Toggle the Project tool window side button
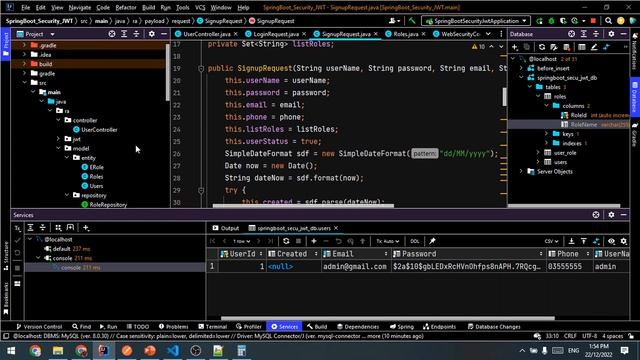This screenshot has height=360, width=640. 5,44
